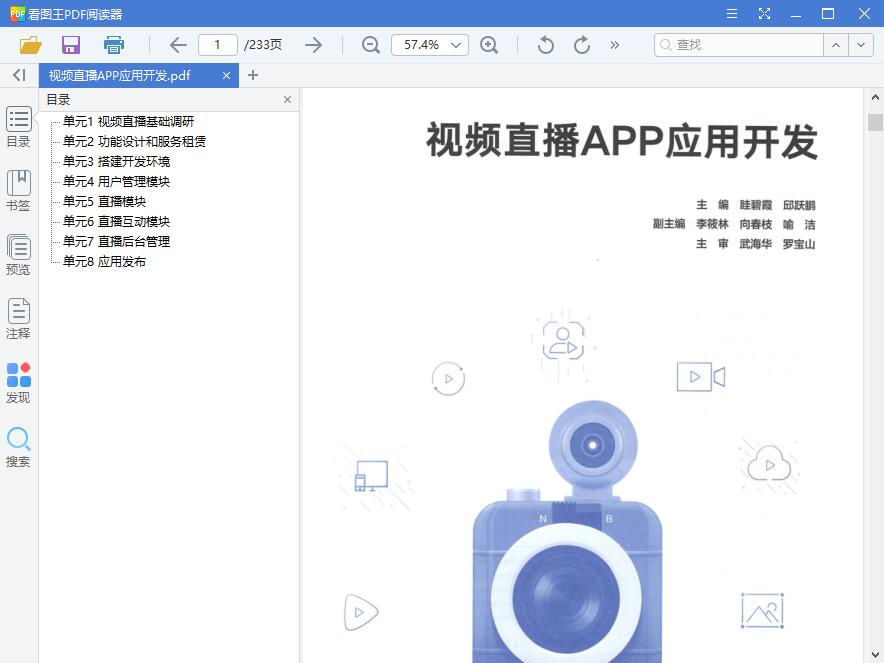Viewport: 884px width, 663px height.
Task: Print the document via the printer icon
Action: (113, 44)
